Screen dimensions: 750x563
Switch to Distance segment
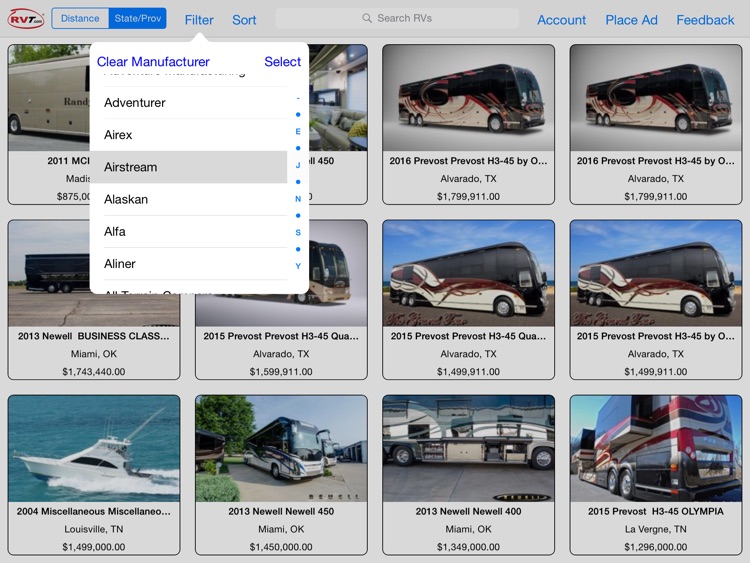80,18
